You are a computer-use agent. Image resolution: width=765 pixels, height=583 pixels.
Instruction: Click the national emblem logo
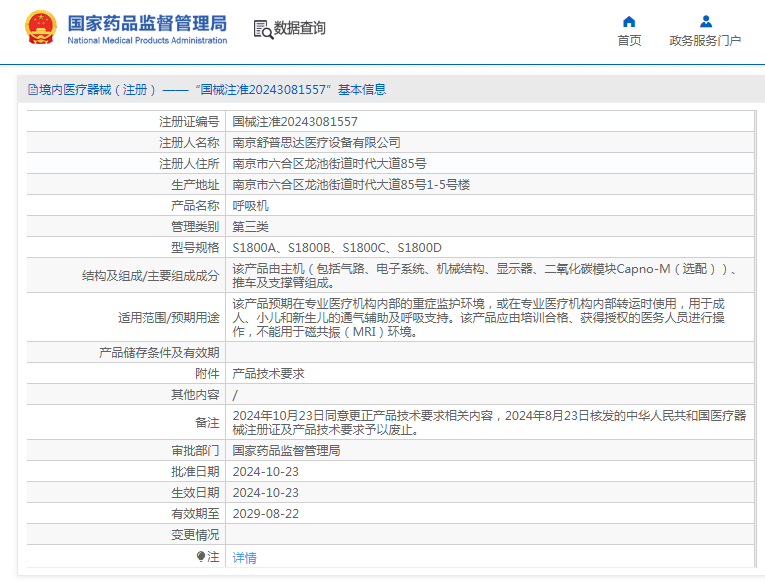coord(41,27)
